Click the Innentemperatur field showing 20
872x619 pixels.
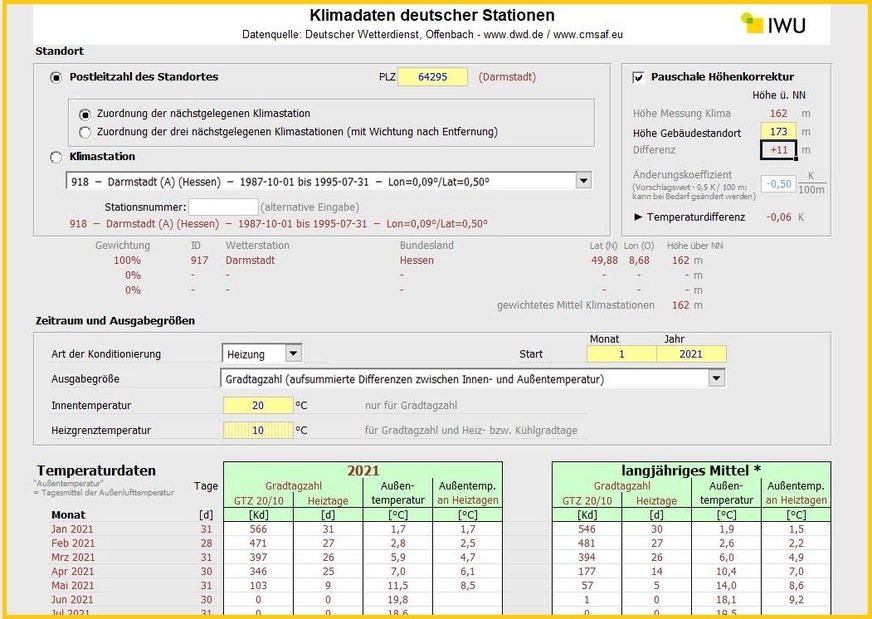[258, 404]
